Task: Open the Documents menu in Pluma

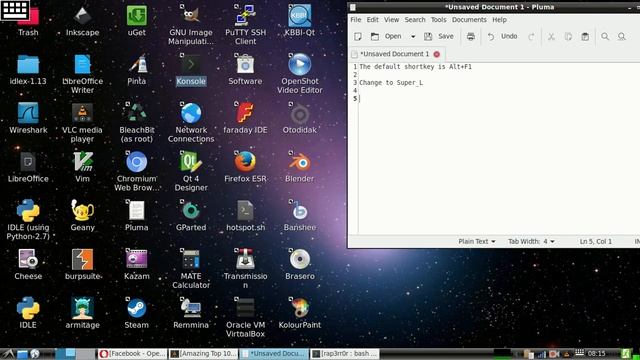Action: click(469, 20)
